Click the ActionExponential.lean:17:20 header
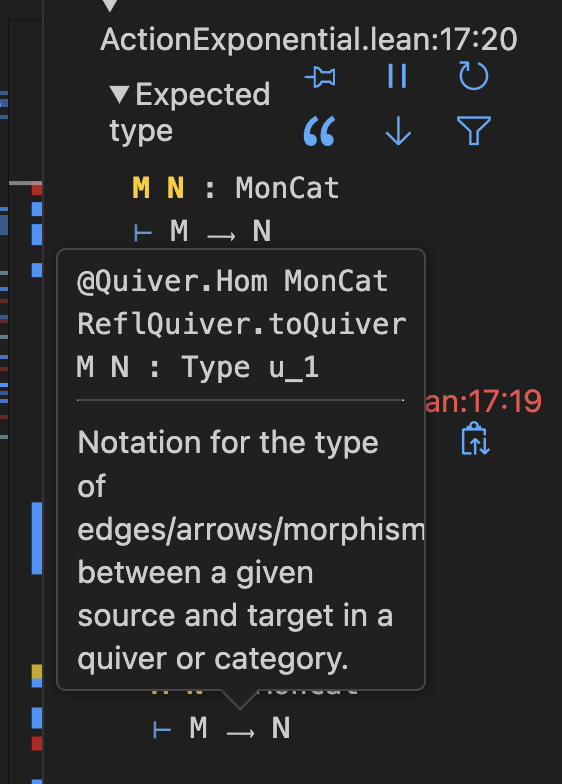 tap(308, 40)
